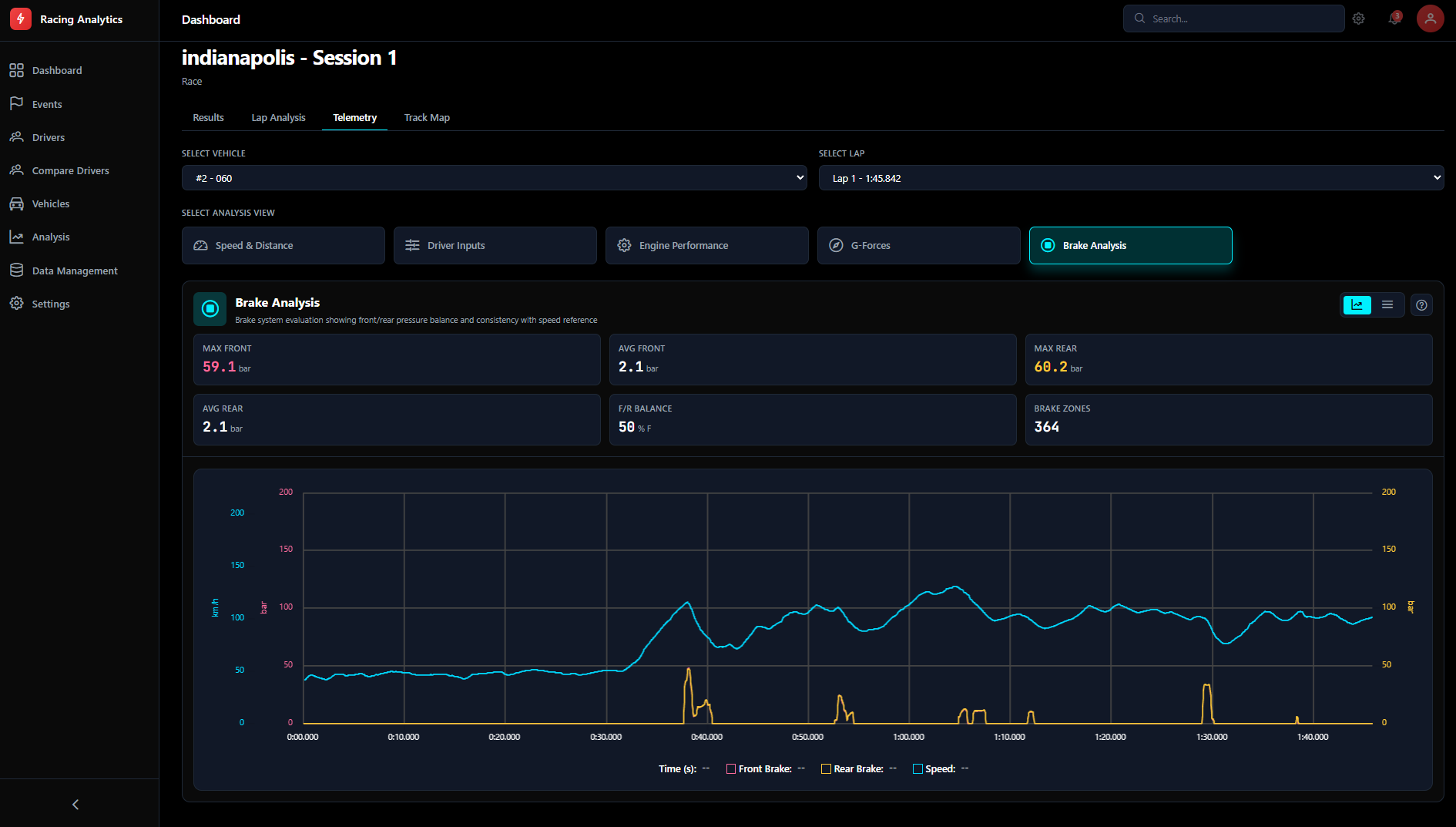Toggle the Rear Brake legend checkbox
The width and height of the screenshot is (1456, 827).
point(826,768)
